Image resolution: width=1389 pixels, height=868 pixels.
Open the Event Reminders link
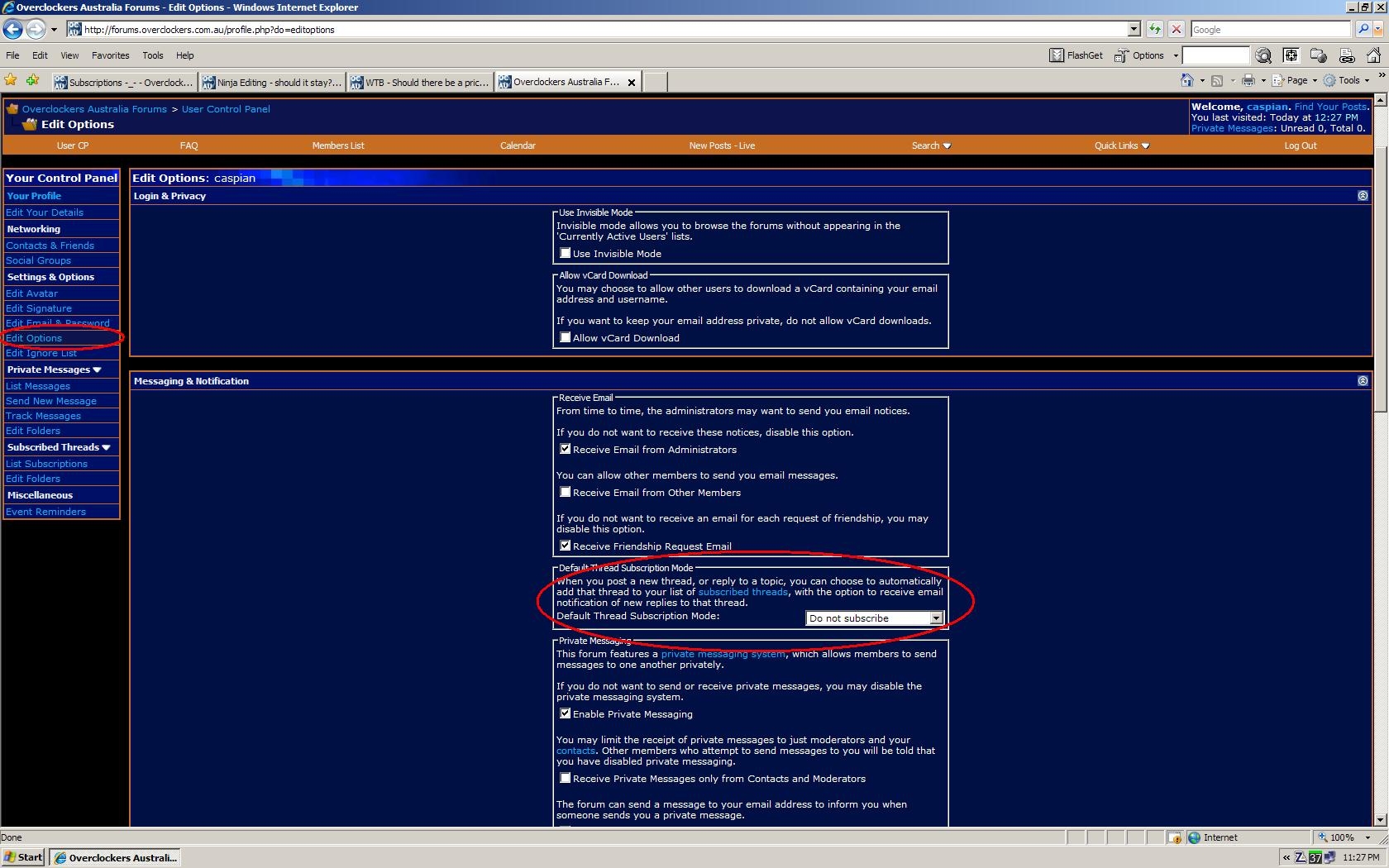45,512
